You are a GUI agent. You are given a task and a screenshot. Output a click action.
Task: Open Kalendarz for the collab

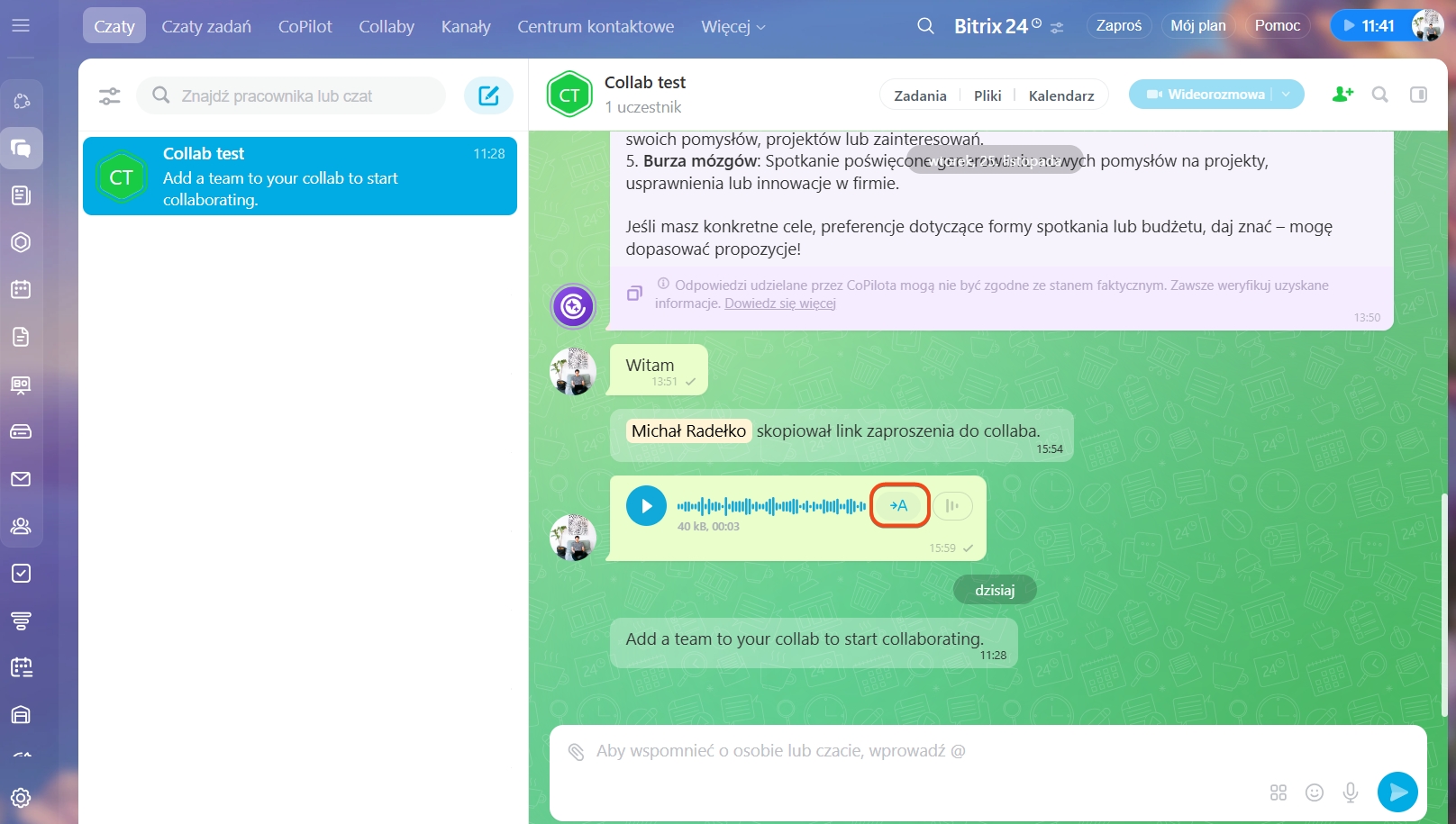tap(1061, 95)
